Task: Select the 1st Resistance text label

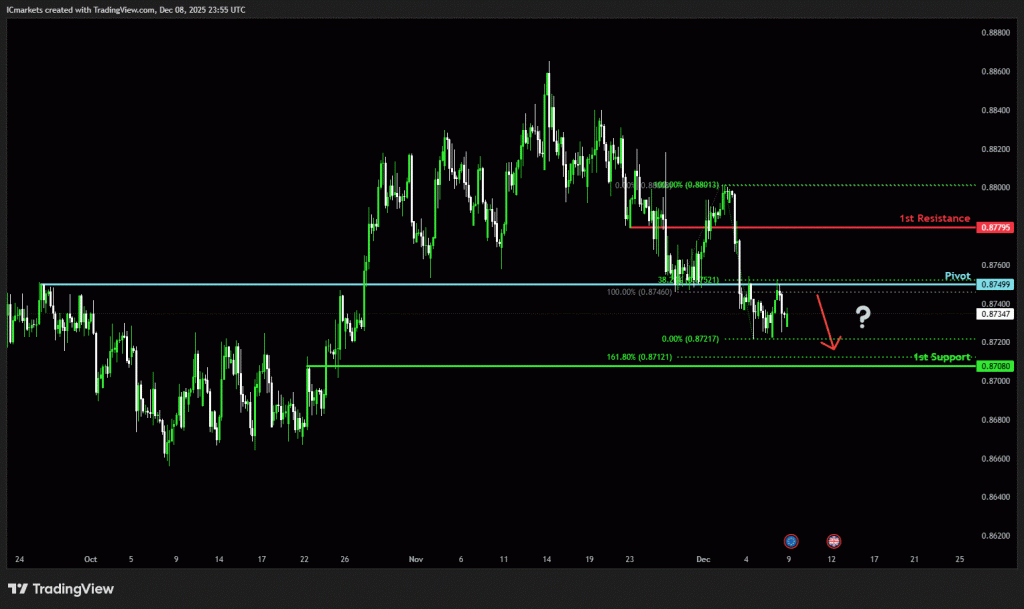Action: [935, 218]
